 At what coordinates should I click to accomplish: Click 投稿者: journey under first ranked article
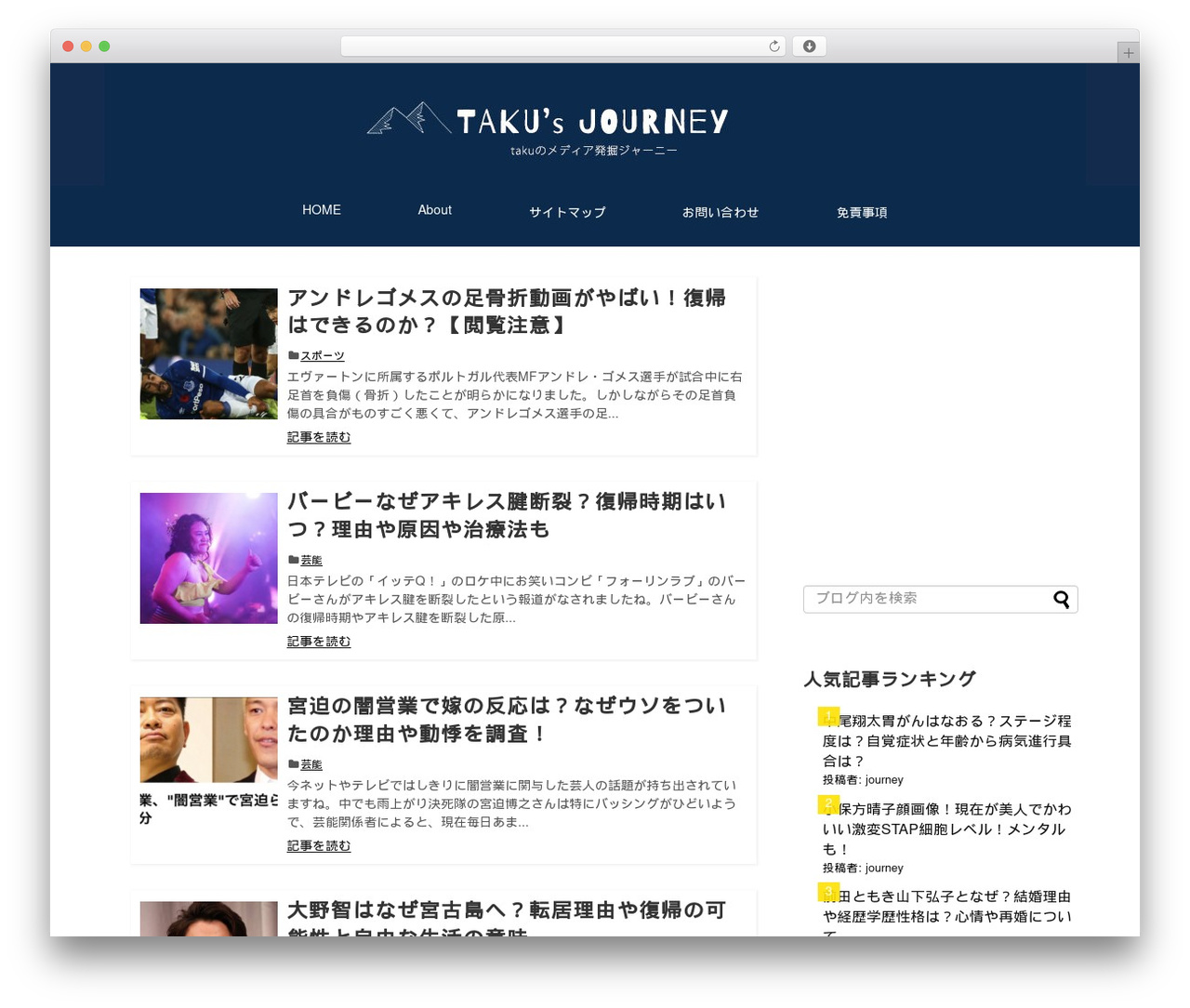pos(863,780)
